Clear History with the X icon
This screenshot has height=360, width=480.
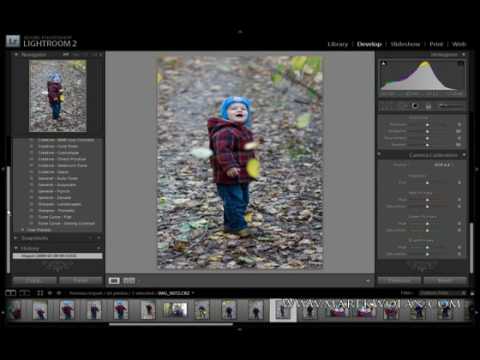(99, 248)
